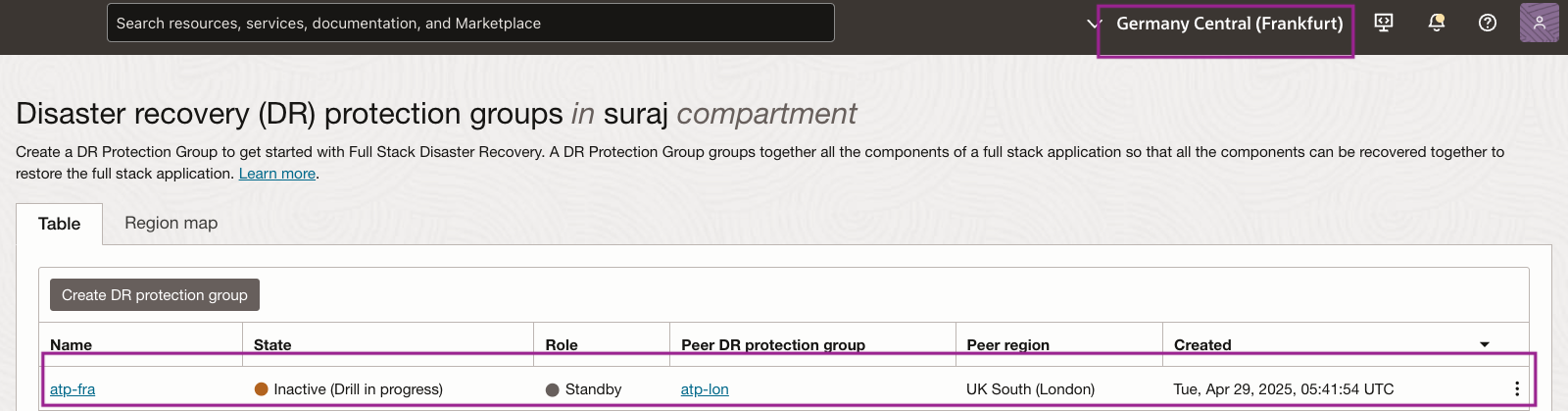This screenshot has height=411, width=1568.
Task: Open the Learn more link
Action: [x=276, y=174]
